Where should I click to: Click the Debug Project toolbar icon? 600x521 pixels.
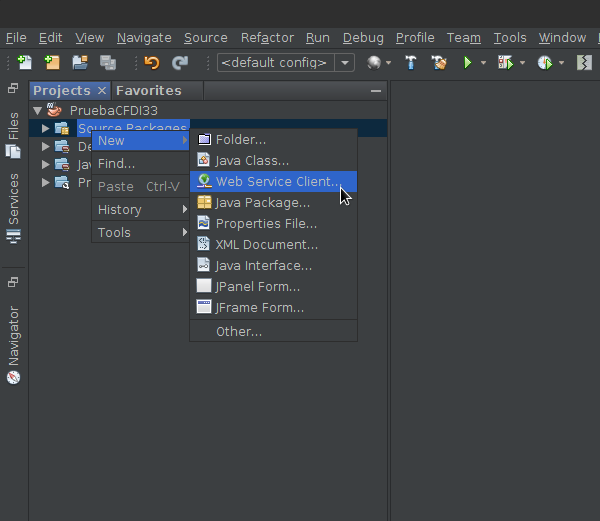(505, 62)
